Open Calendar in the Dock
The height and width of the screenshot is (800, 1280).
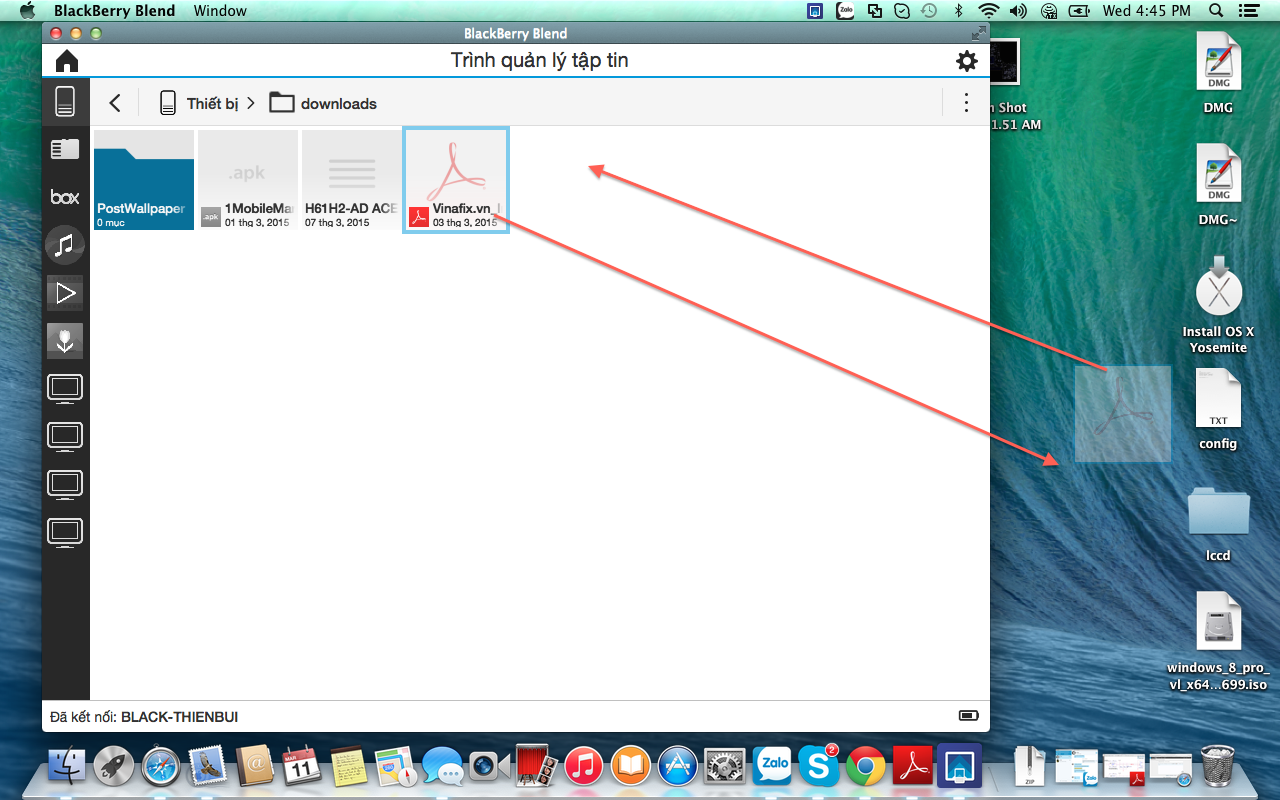coord(302,766)
